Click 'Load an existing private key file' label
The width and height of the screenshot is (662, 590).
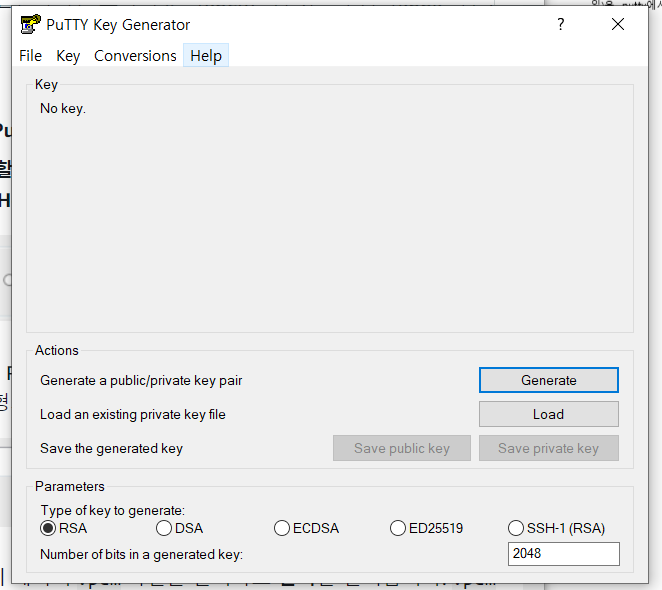point(133,414)
